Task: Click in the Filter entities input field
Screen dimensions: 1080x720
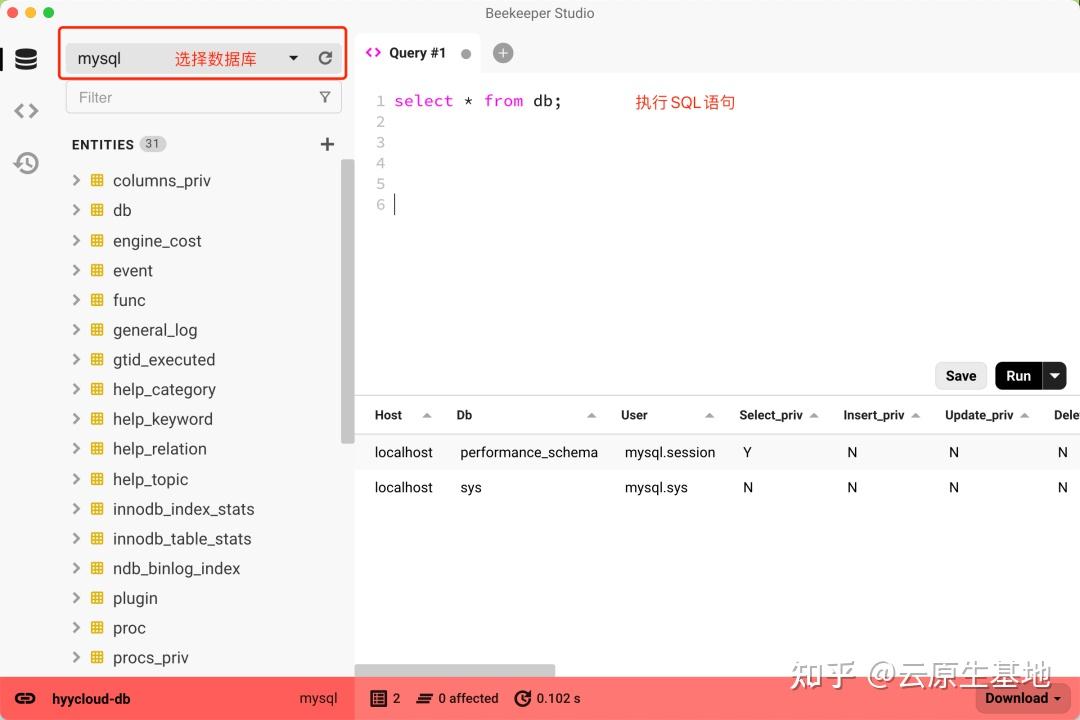Action: 180,97
